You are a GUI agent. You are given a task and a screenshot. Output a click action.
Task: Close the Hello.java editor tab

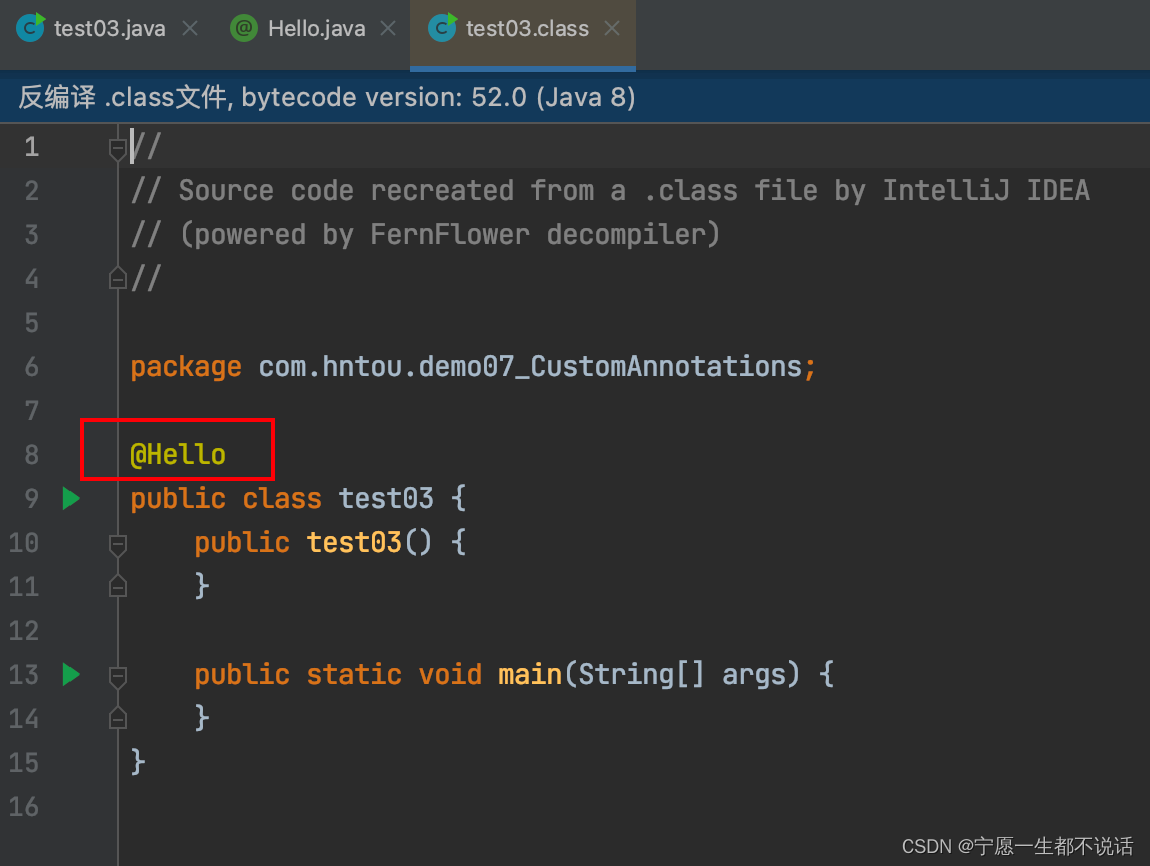(388, 28)
